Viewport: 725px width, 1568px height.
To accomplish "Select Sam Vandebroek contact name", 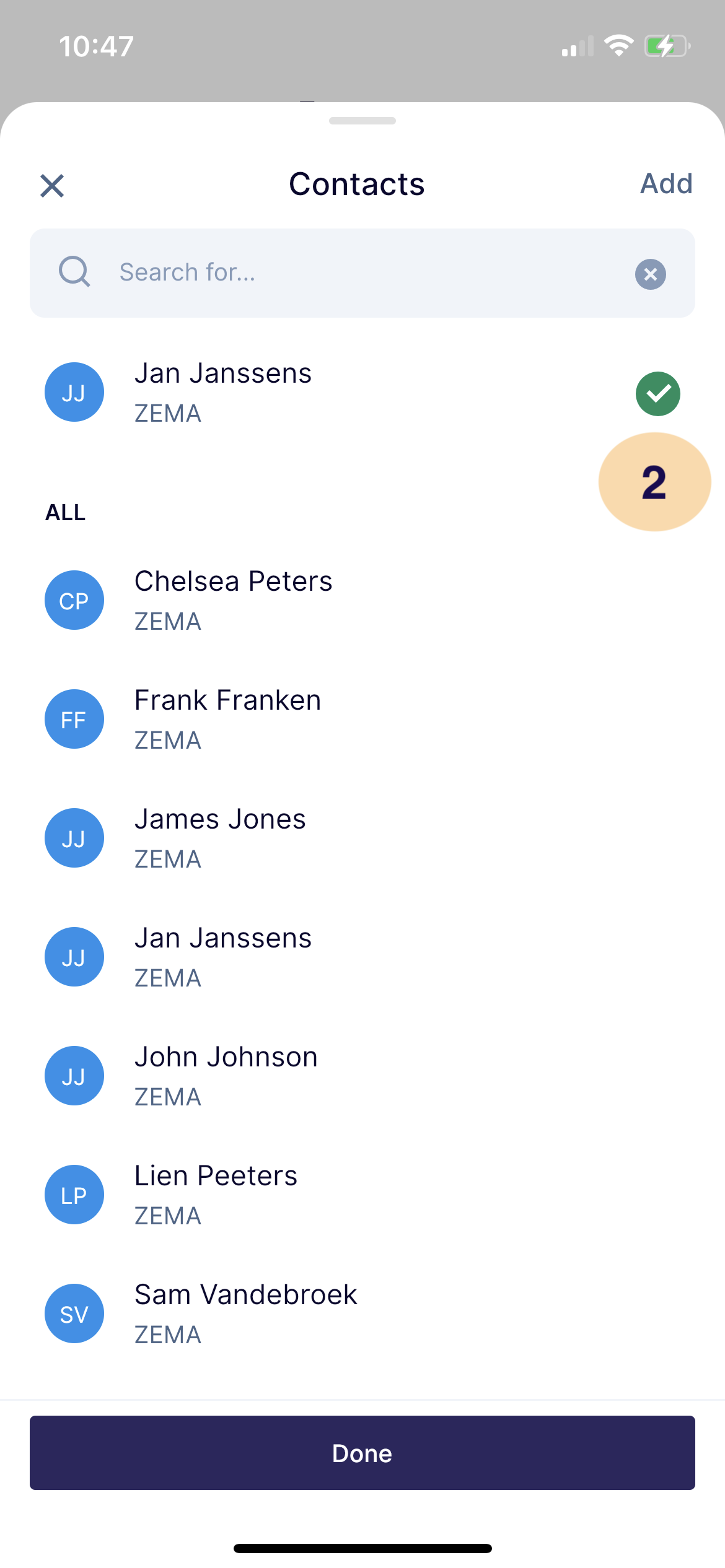I will pos(246,1294).
